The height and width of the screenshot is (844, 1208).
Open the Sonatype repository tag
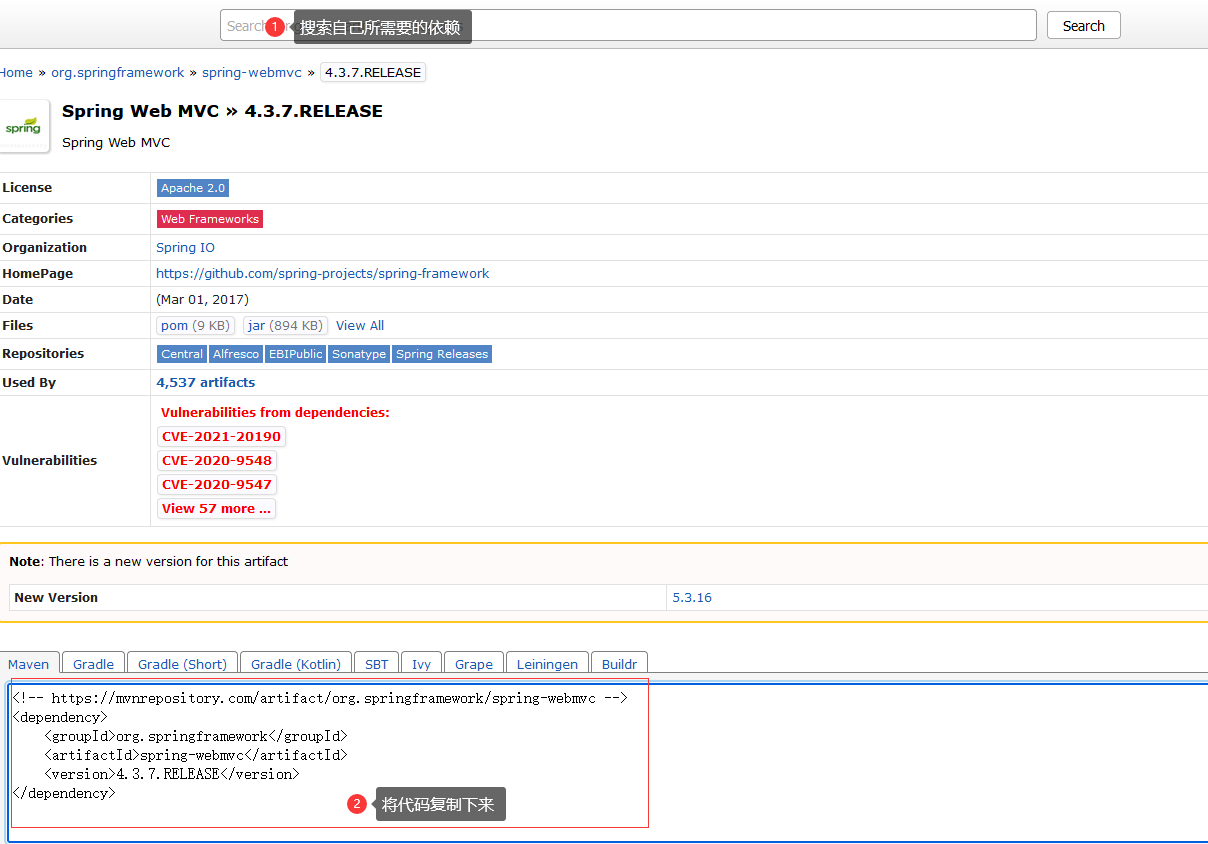[x=359, y=354]
